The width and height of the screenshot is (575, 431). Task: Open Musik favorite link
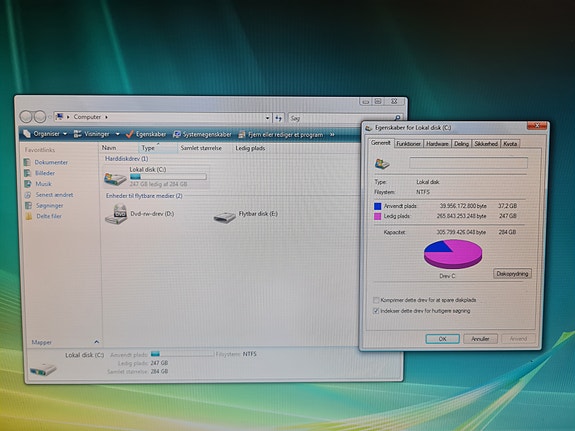coord(43,184)
